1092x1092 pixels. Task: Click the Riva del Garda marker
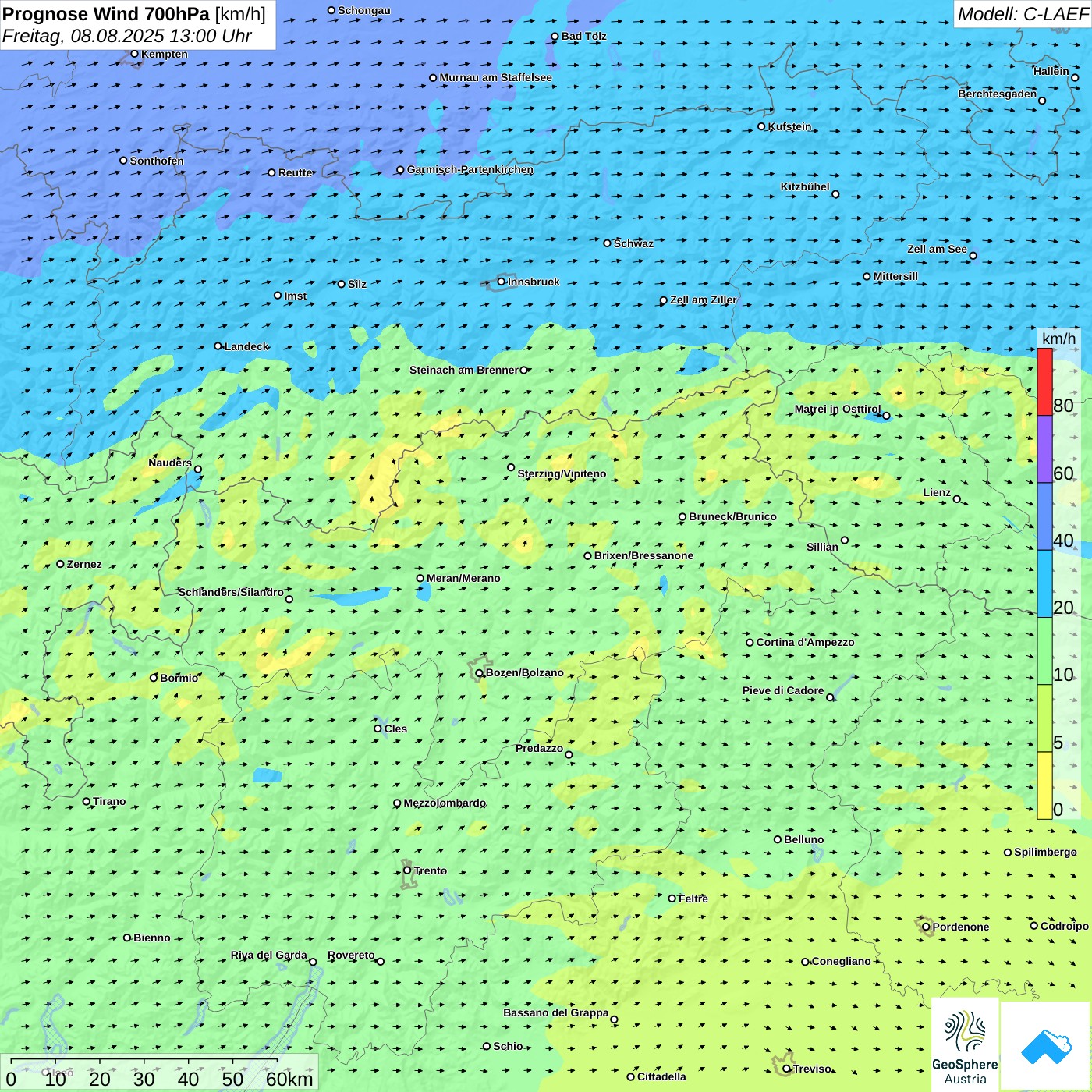pos(313,962)
